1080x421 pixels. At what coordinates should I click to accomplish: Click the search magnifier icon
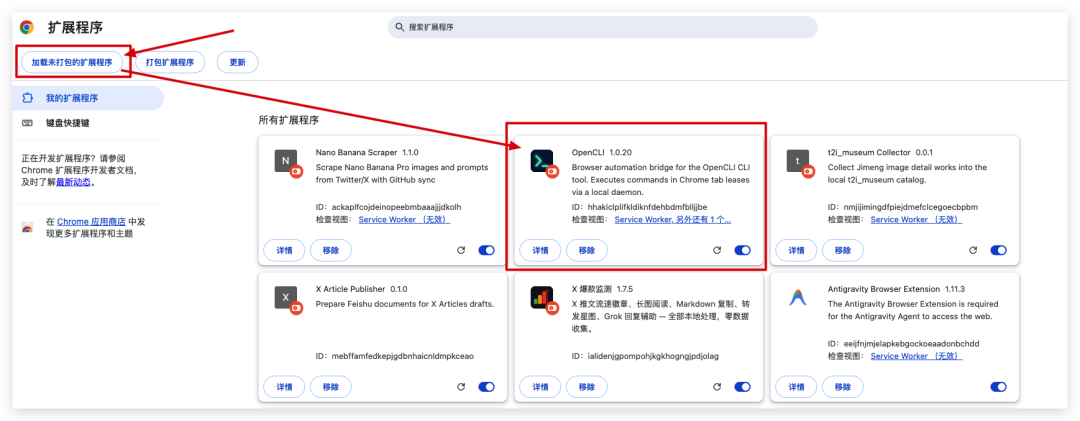(x=399, y=28)
